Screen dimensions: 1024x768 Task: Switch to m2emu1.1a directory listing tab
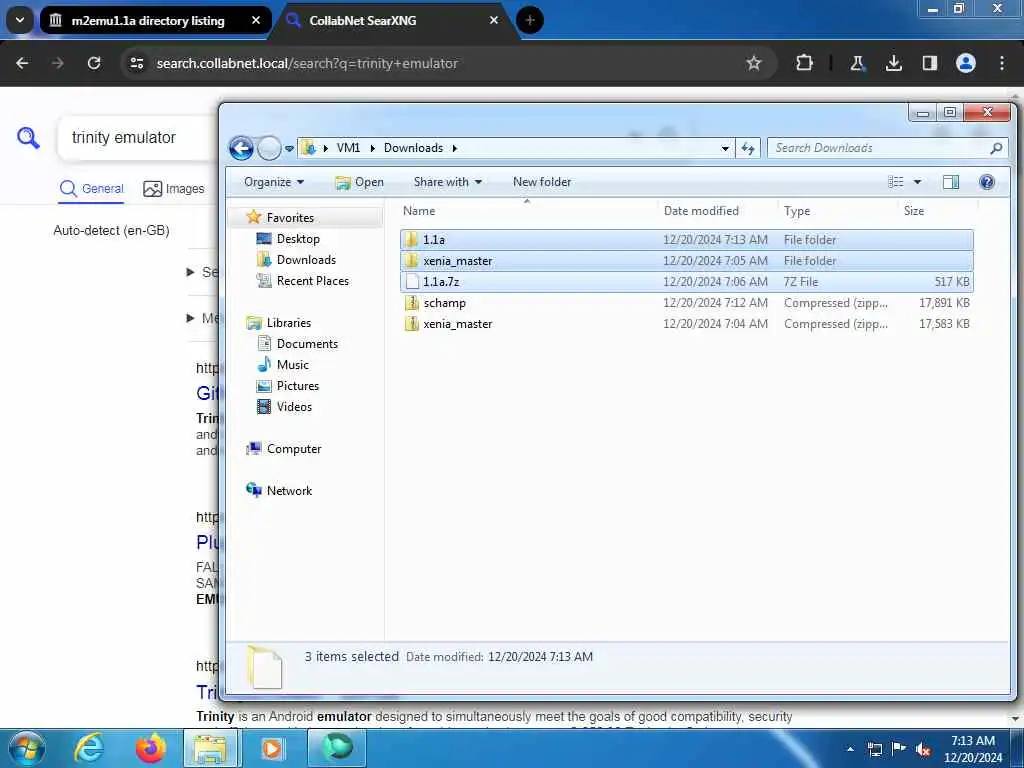pyautogui.click(x=148, y=21)
